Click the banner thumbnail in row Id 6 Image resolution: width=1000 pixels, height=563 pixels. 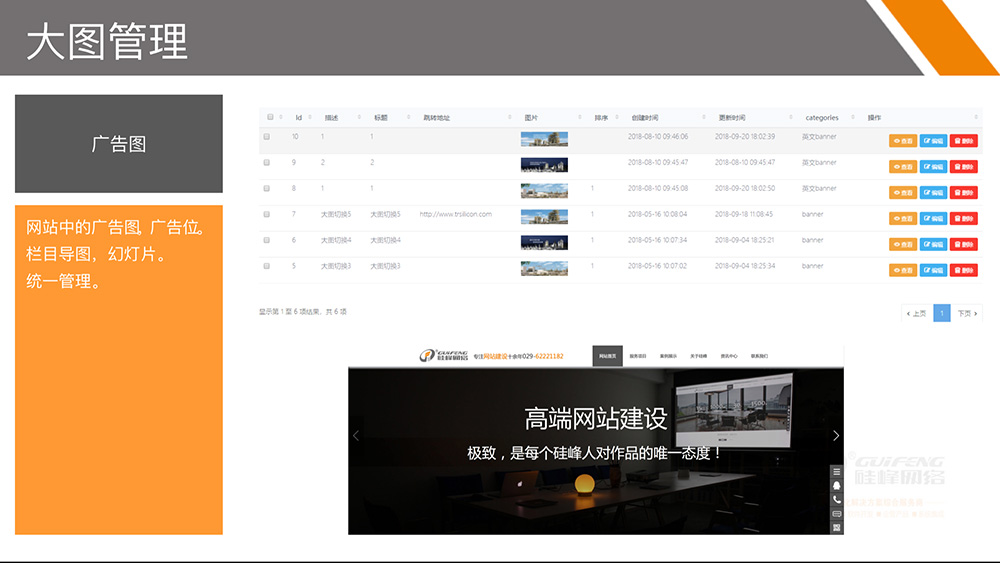[544, 241]
